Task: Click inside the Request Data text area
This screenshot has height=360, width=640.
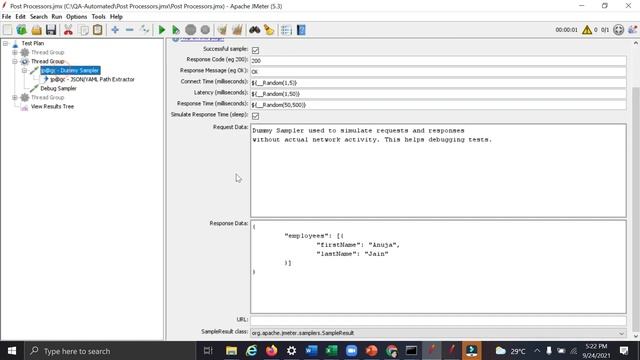Action: 438,171
